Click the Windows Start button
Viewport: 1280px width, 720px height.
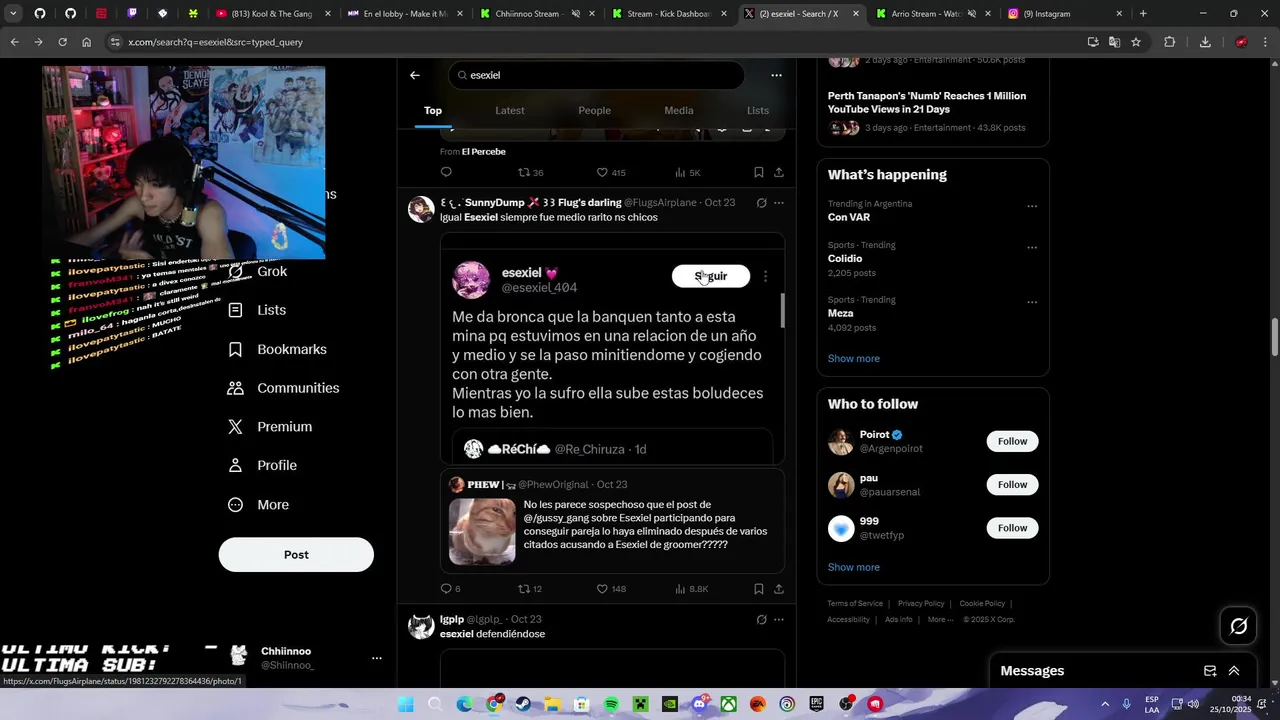(x=406, y=704)
